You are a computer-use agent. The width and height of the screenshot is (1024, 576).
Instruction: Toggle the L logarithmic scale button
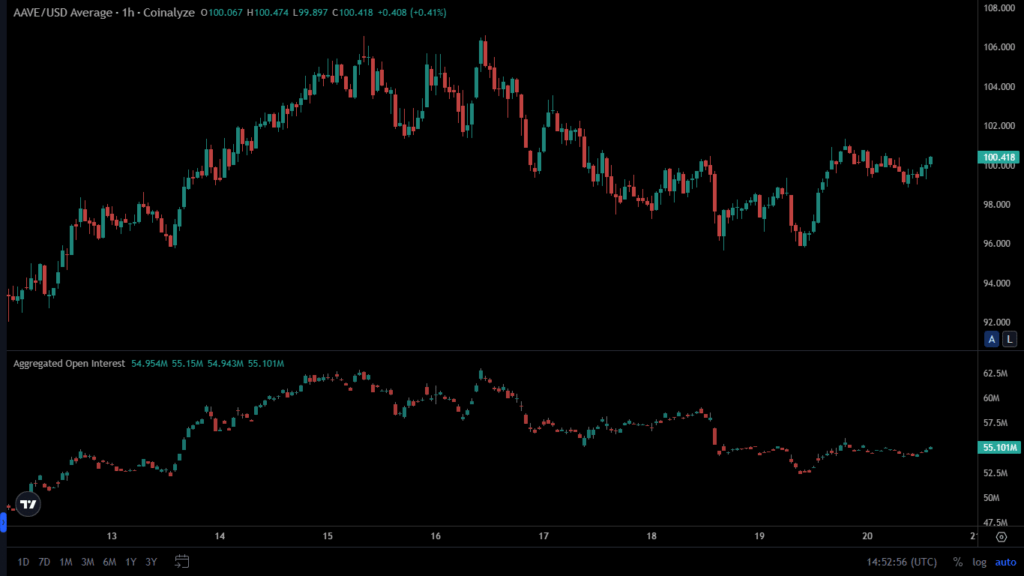pyautogui.click(x=1009, y=339)
